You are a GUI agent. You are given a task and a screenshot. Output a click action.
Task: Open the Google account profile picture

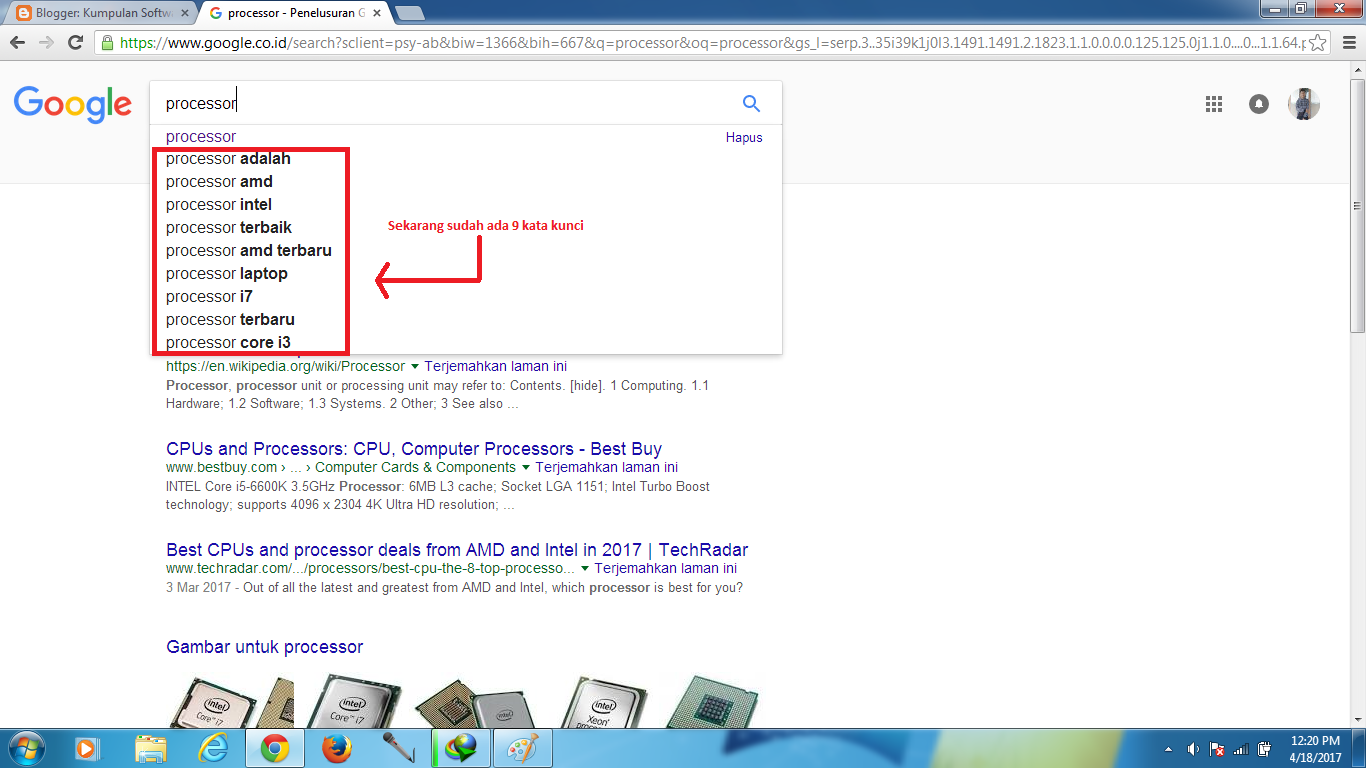[1304, 104]
